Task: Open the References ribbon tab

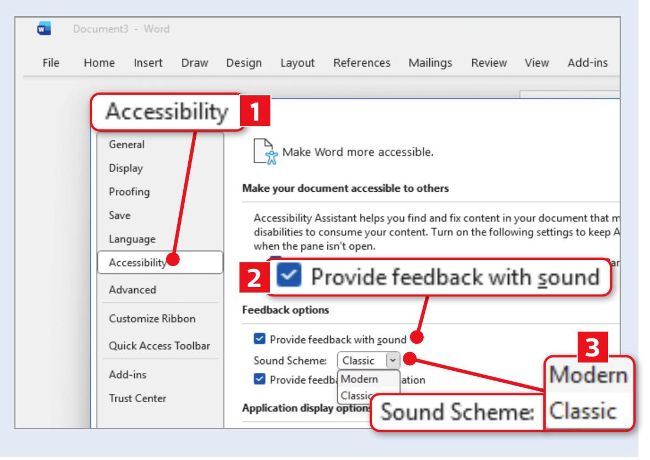Action: (361, 63)
